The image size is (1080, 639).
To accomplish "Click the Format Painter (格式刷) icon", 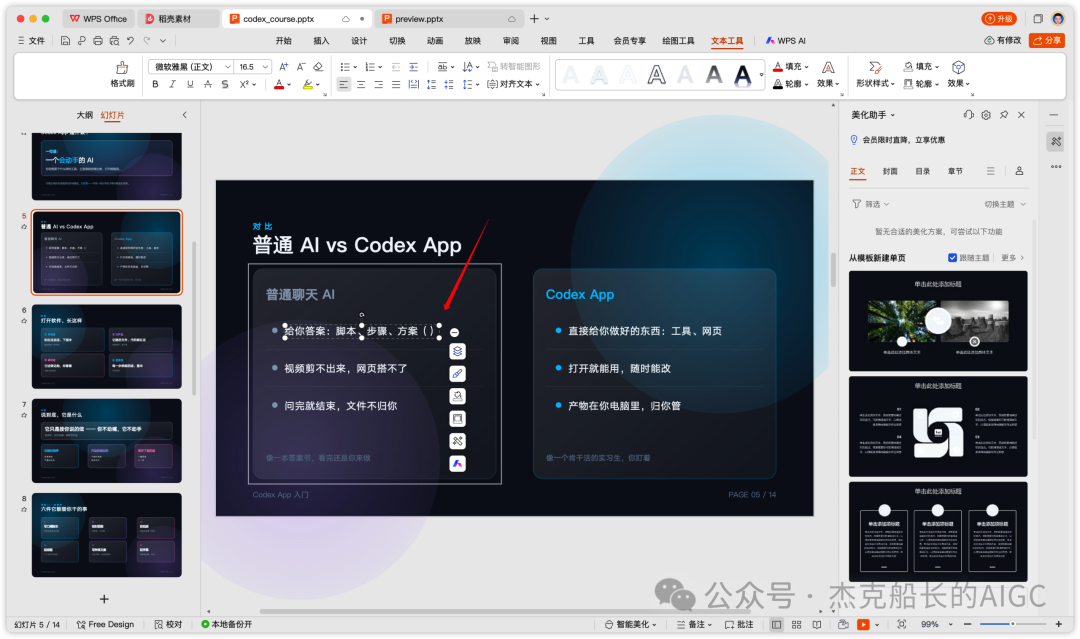I will [x=122, y=67].
